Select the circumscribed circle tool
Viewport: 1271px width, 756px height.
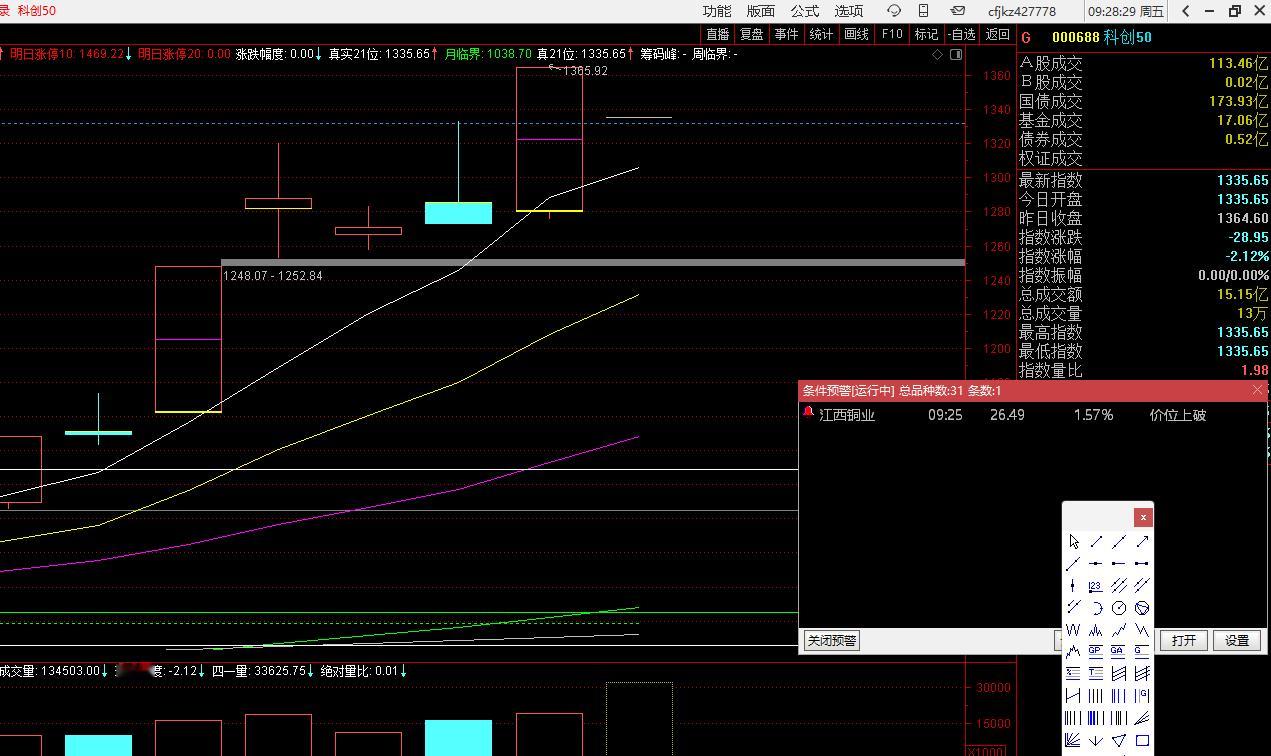pos(1142,608)
